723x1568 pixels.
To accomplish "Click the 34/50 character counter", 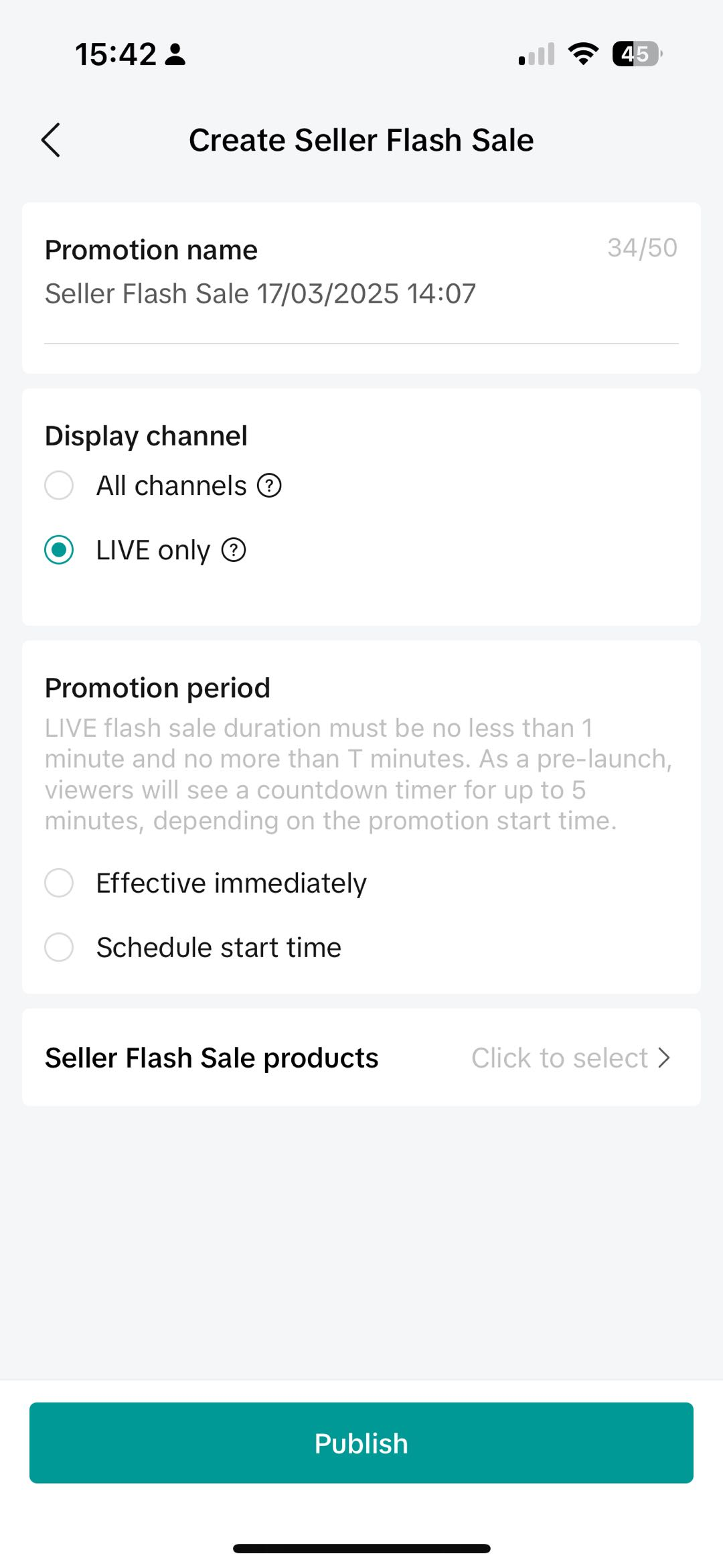I will (x=642, y=248).
